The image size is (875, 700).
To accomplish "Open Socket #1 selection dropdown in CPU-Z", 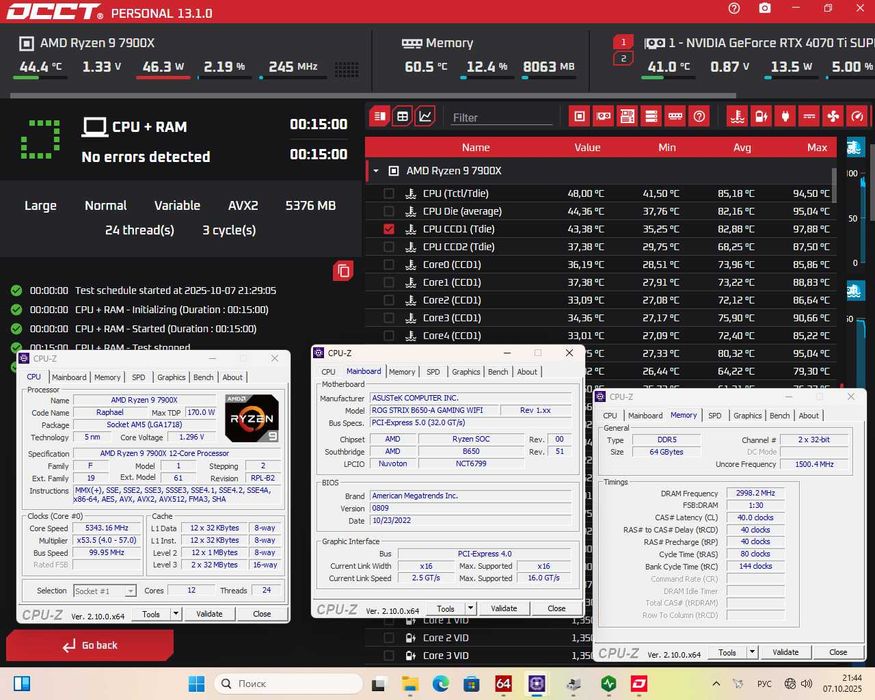I will tap(104, 591).
